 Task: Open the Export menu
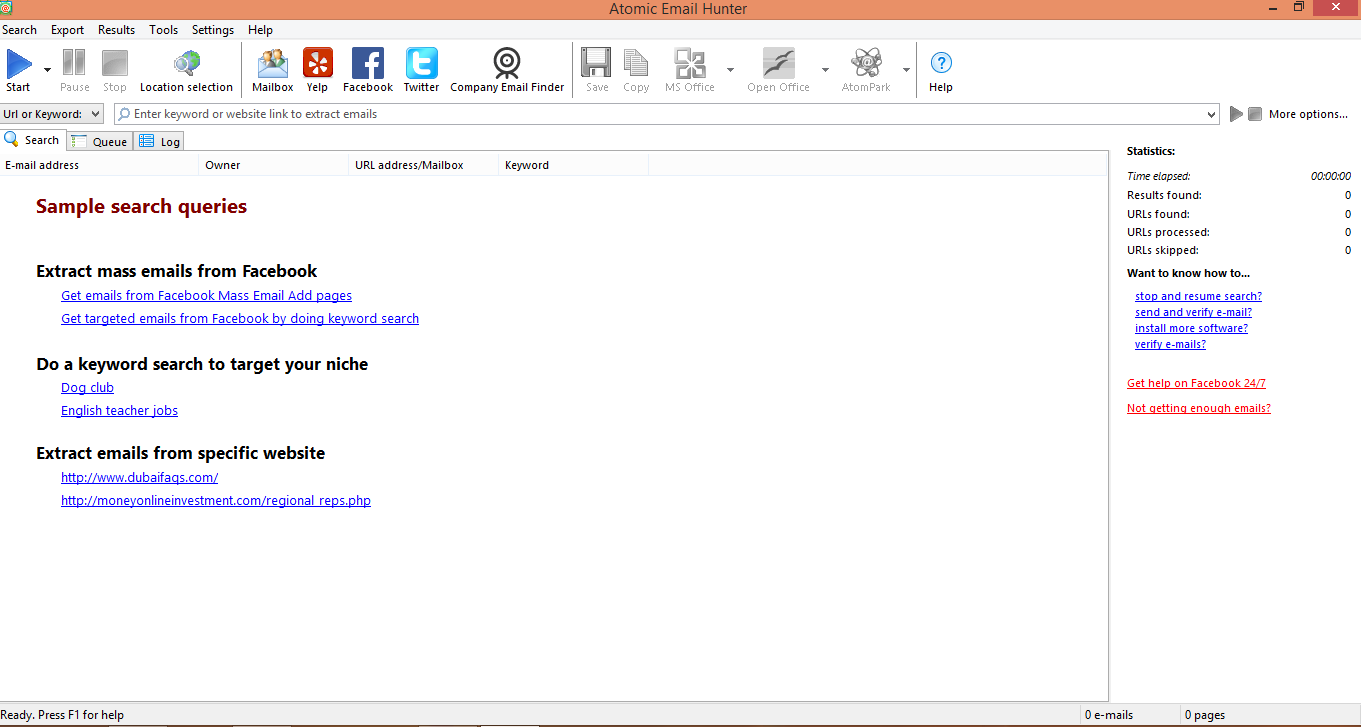tap(67, 30)
